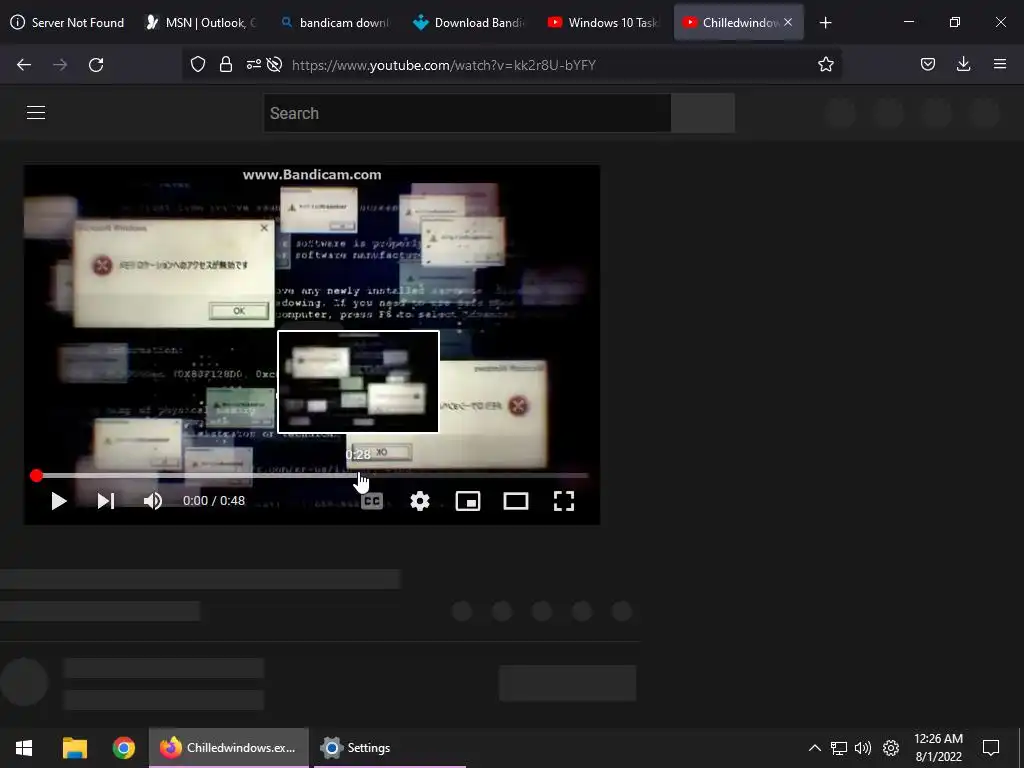This screenshot has width=1024, height=768.
Task: Select Firefox Chilledwindows taskbar item
Action: (x=229, y=748)
